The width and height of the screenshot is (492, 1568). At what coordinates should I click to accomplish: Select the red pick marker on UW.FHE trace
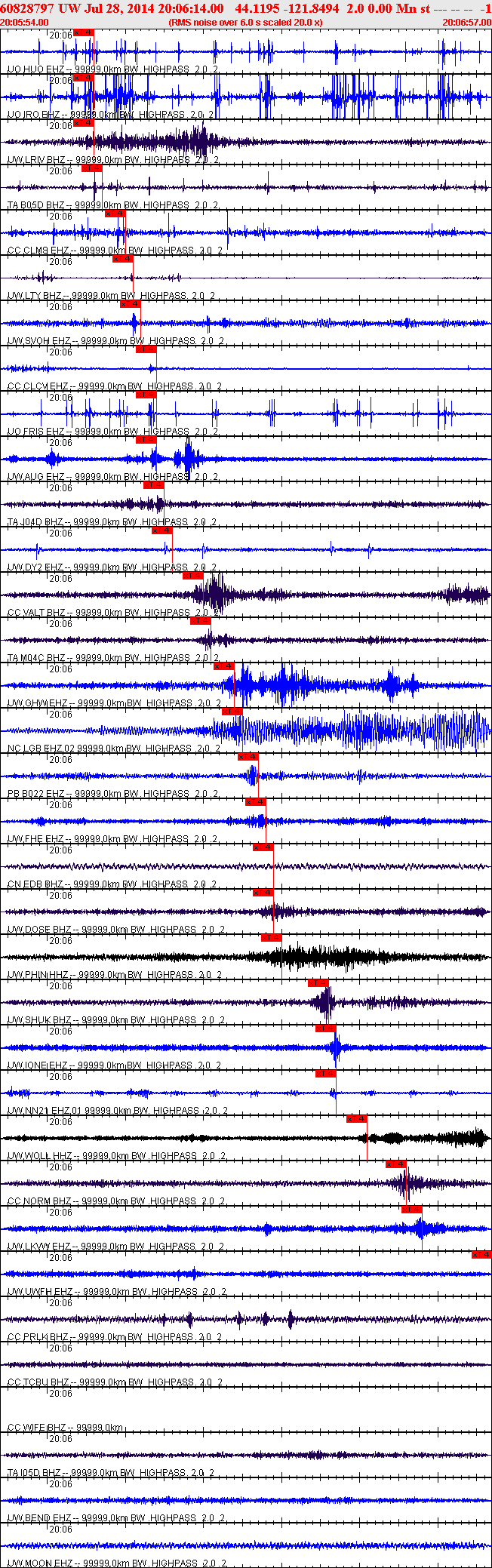(256, 802)
